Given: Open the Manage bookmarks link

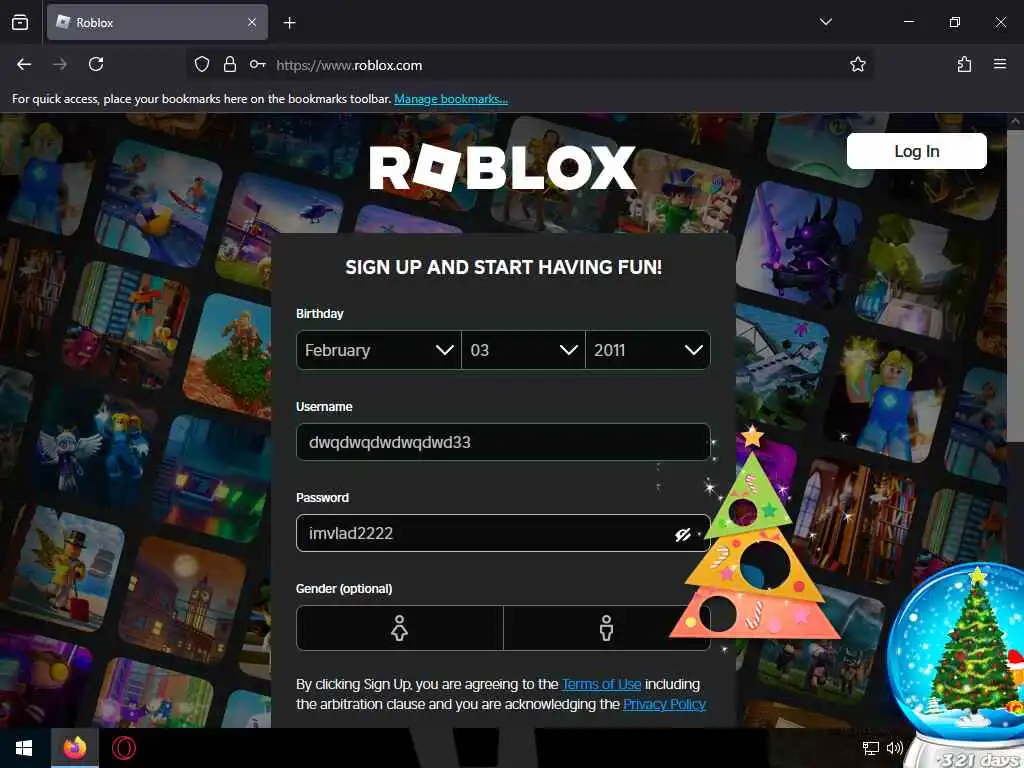Looking at the screenshot, I should point(451,99).
